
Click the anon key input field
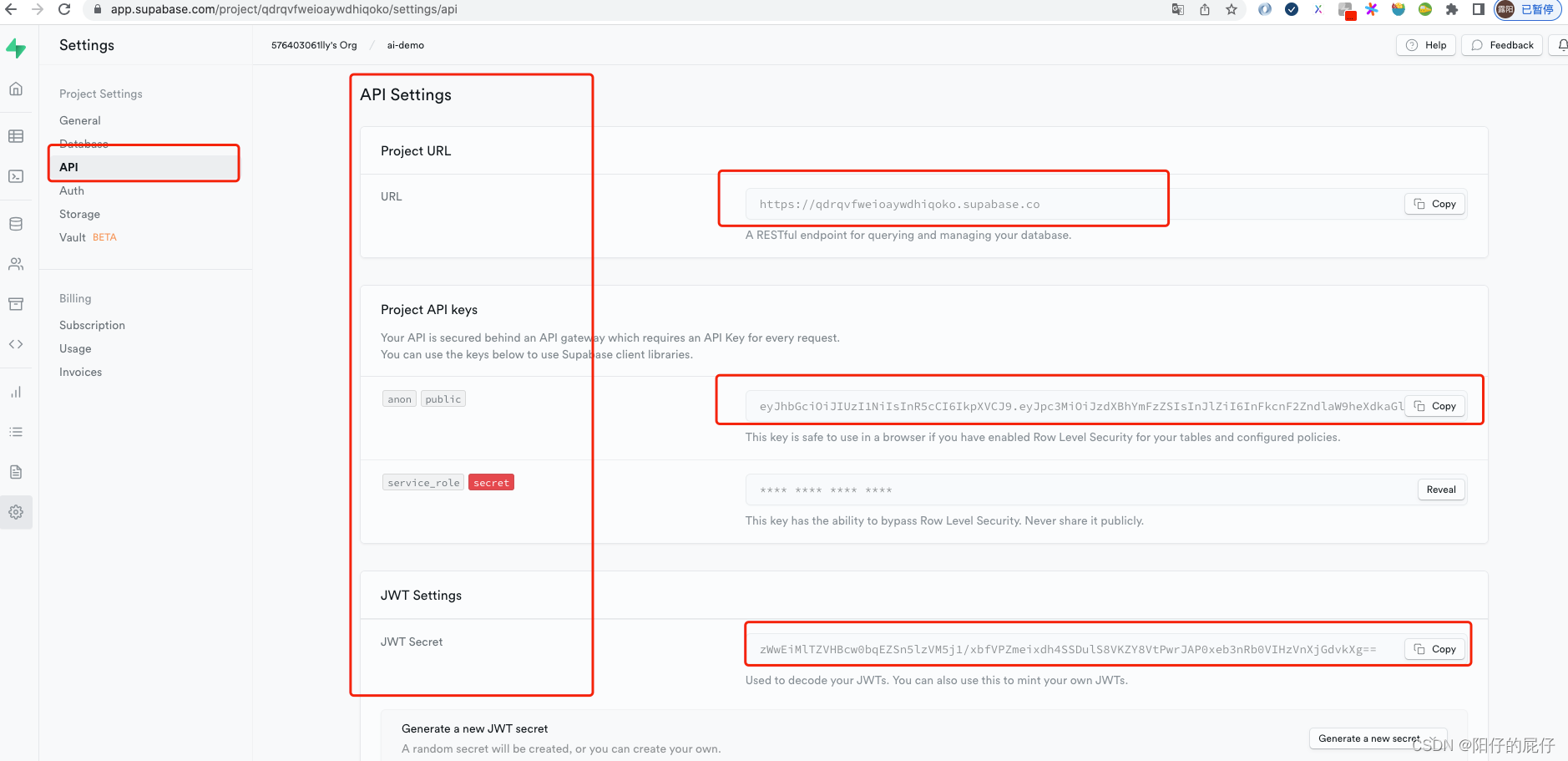point(1106,406)
